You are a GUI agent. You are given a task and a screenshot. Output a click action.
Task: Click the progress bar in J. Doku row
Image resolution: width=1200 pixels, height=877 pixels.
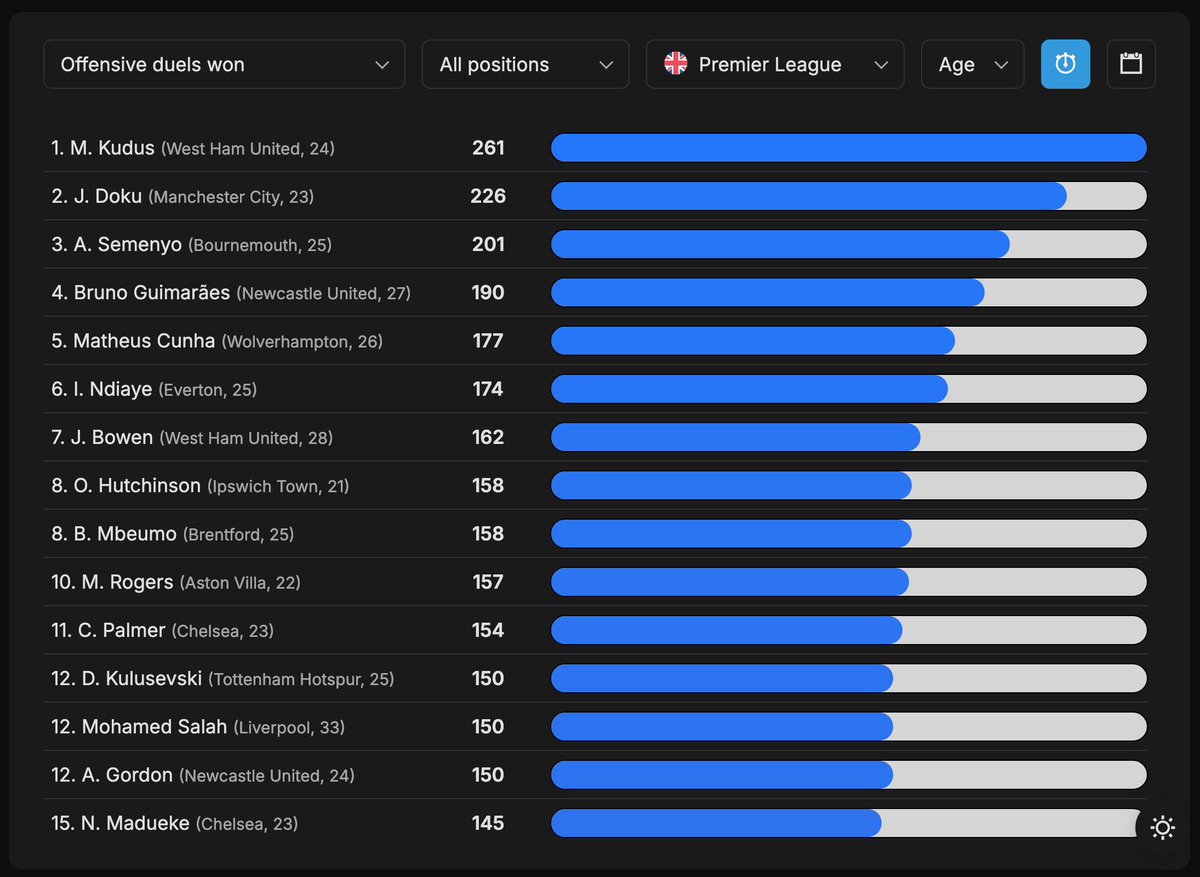848,196
